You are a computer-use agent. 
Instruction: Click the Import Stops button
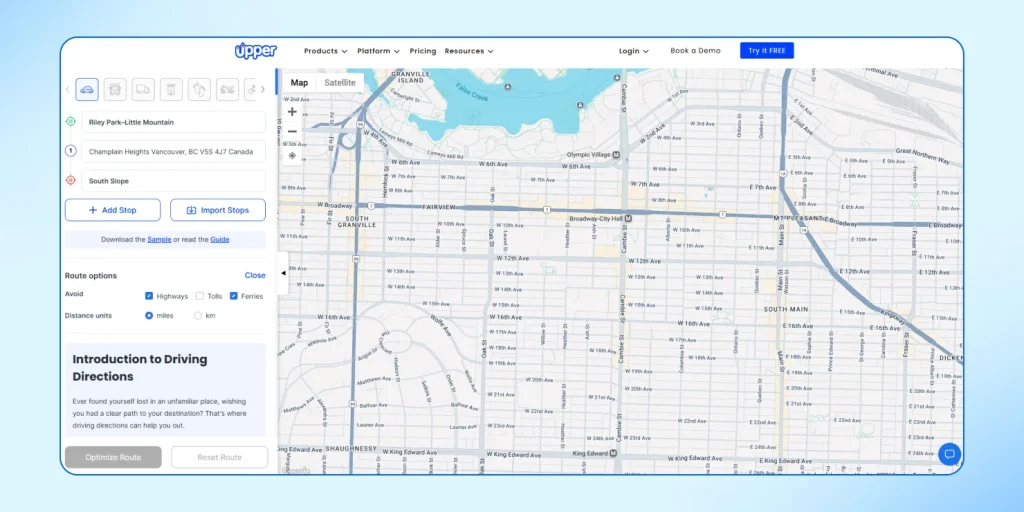pyautogui.click(x=218, y=210)
